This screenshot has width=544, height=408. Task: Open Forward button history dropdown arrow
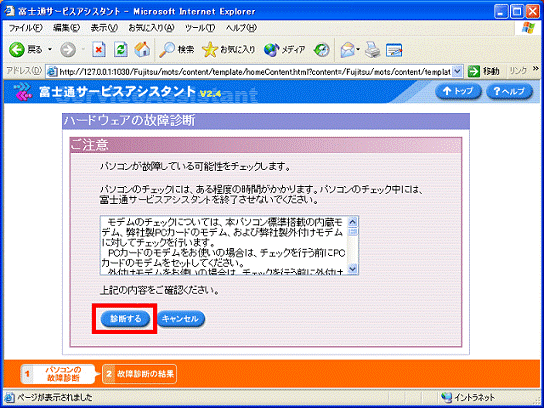pos(83,50)
